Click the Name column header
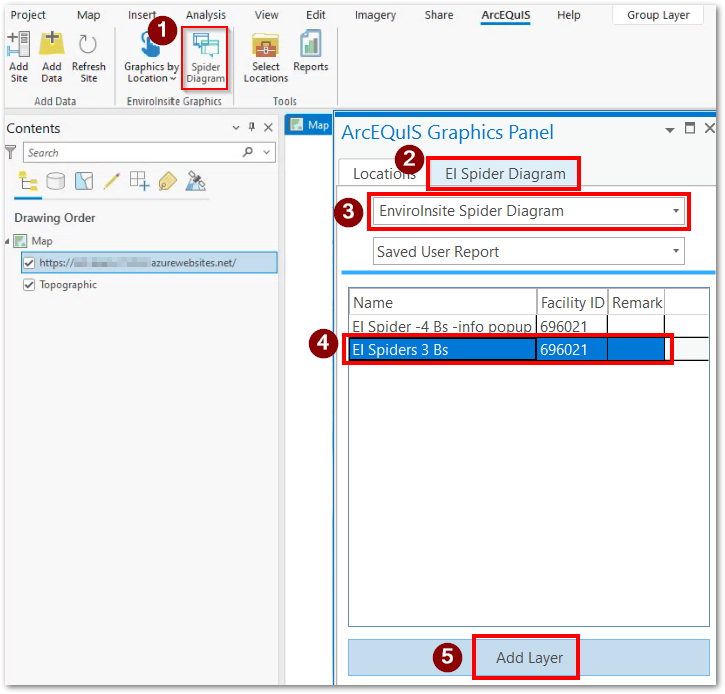725x694 pixels. click(x=442, y=303)
